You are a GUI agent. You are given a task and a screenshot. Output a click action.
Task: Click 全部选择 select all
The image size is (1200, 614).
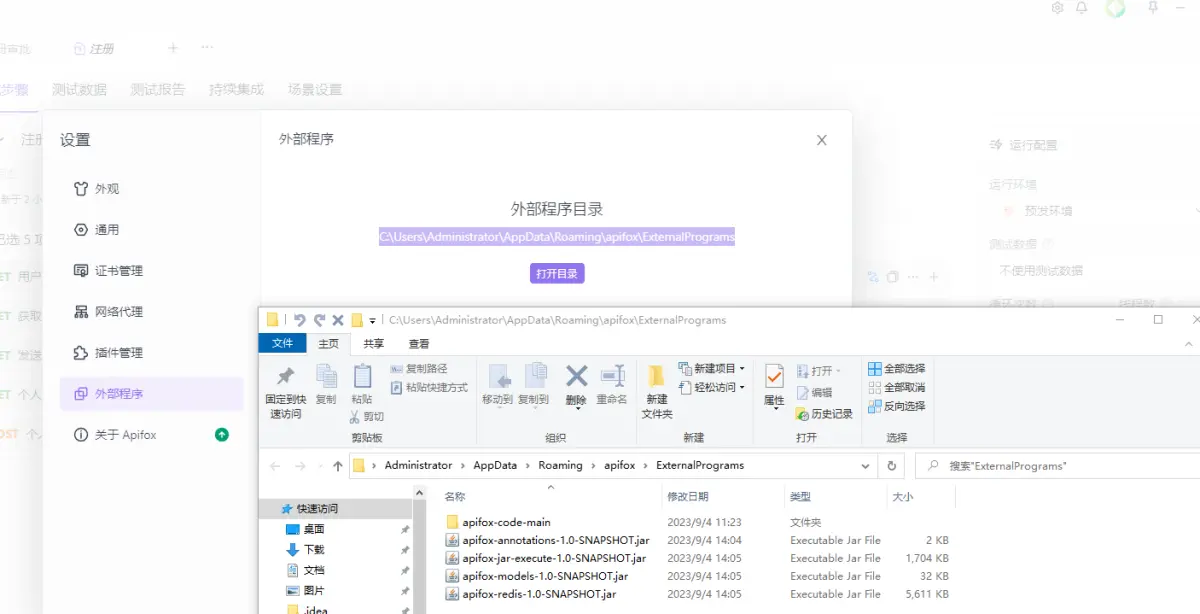(x=897, y=369)
